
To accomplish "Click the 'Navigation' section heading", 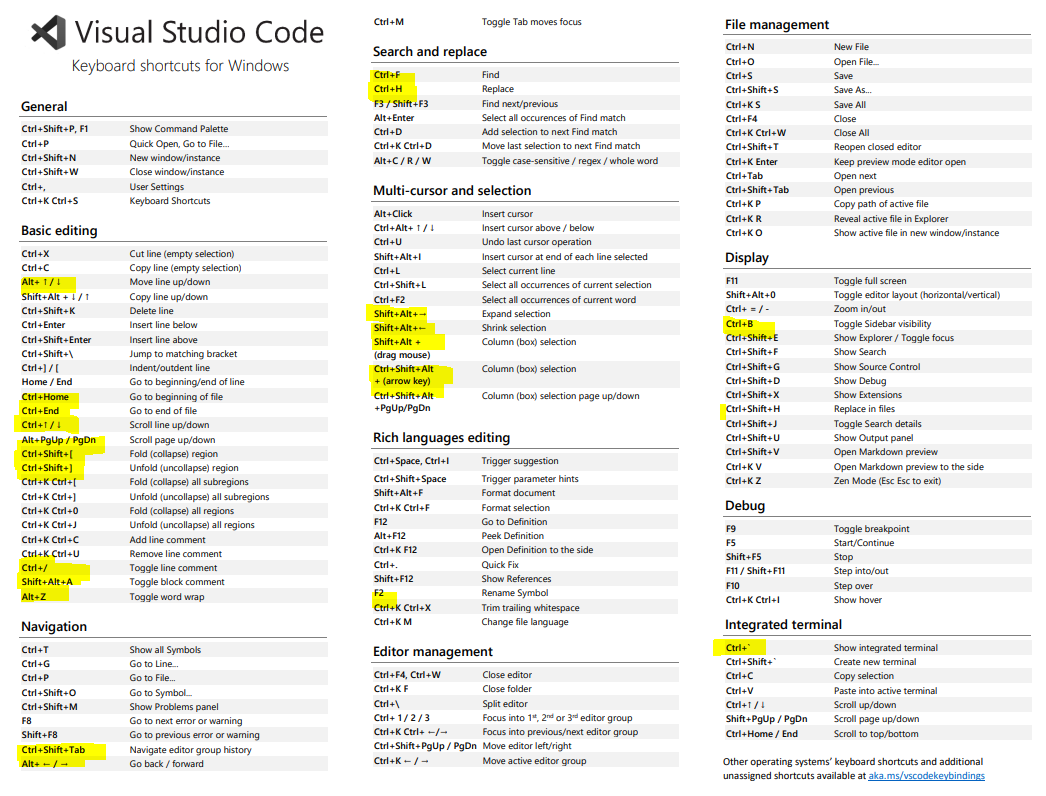I will click(x=54, y=627).
